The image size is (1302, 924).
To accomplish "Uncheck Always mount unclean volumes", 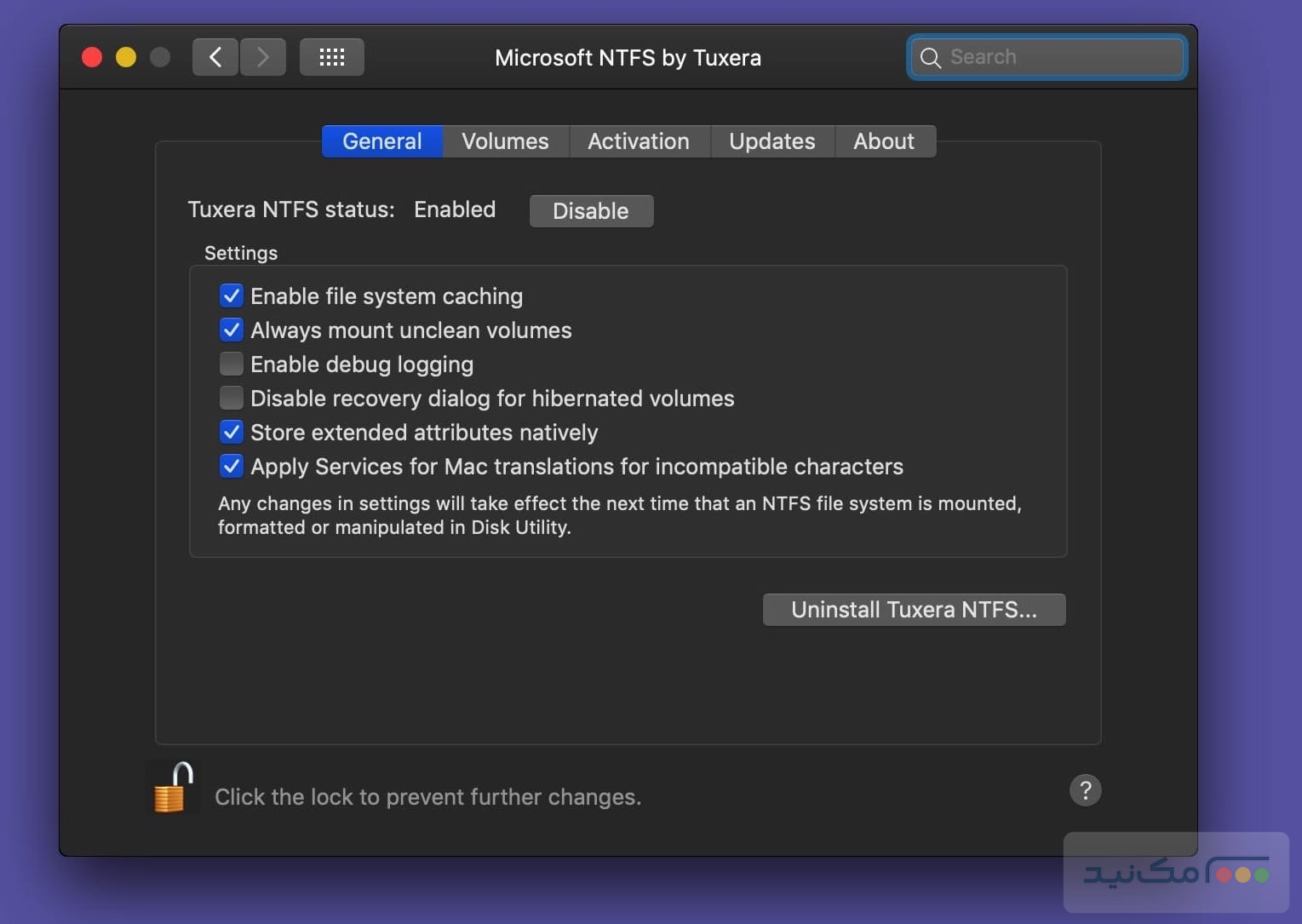I will (x=231, y=330).
